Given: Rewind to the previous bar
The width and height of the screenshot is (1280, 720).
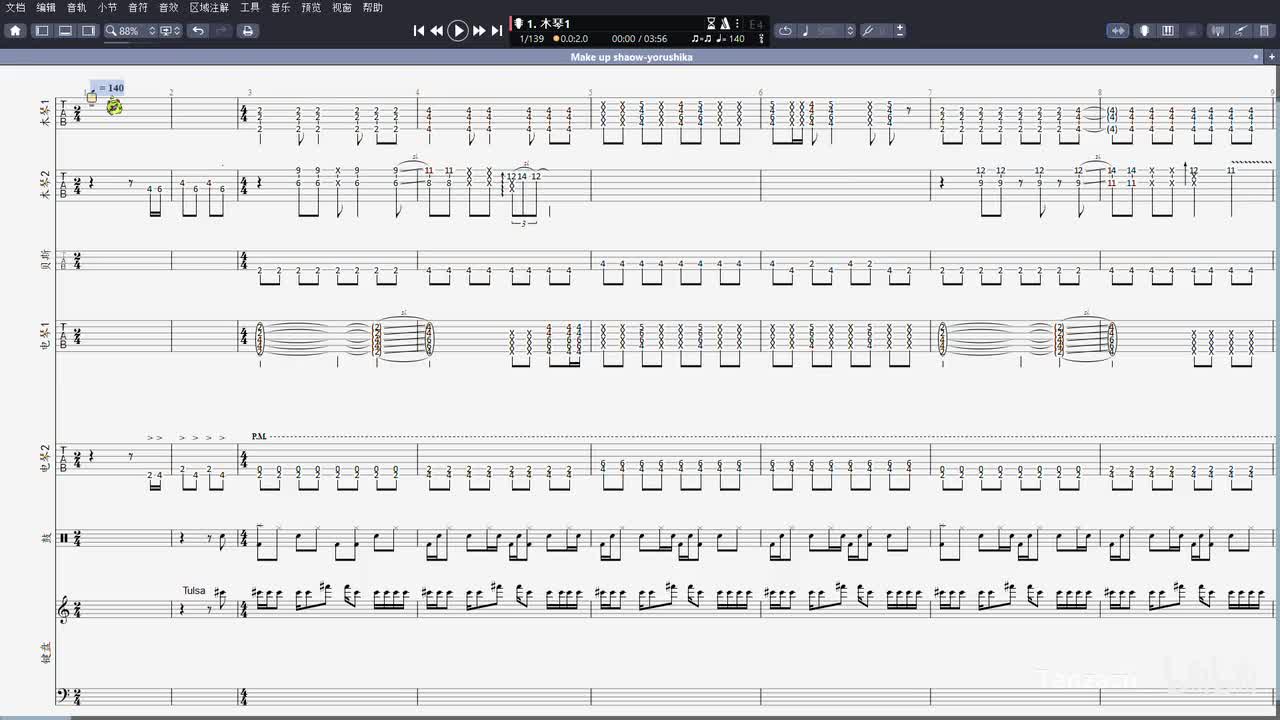Looking at the screenshot, I should [437, 31].
